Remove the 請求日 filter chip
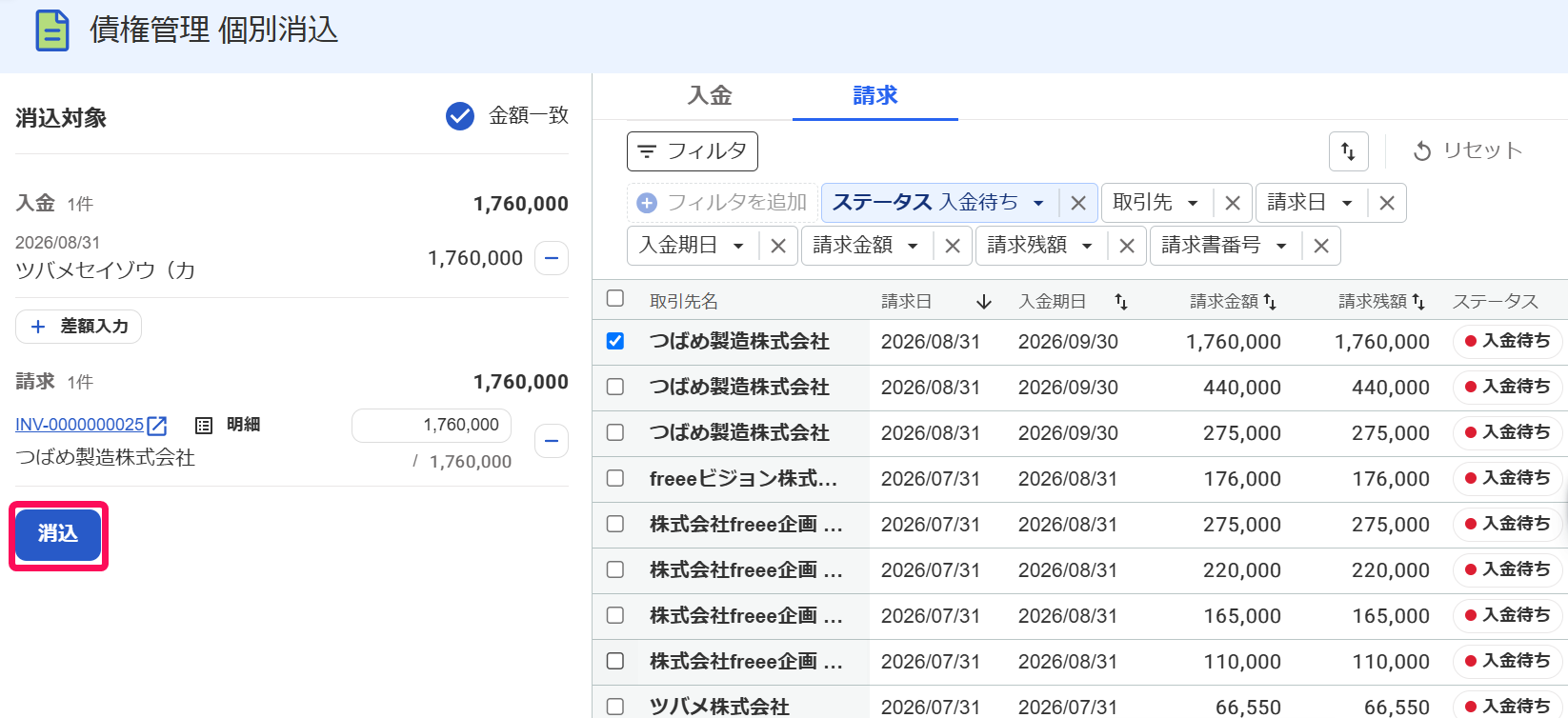Screen dimensions: 1568x718 (1387, 203)
